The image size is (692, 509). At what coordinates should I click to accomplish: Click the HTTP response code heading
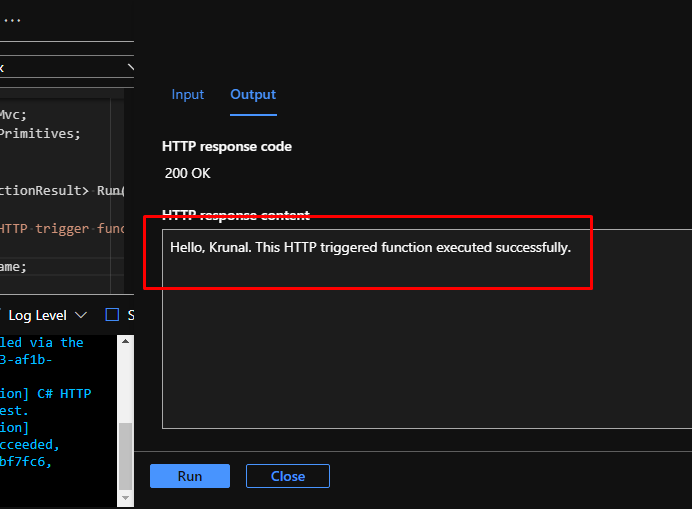(x=227, y=146)
